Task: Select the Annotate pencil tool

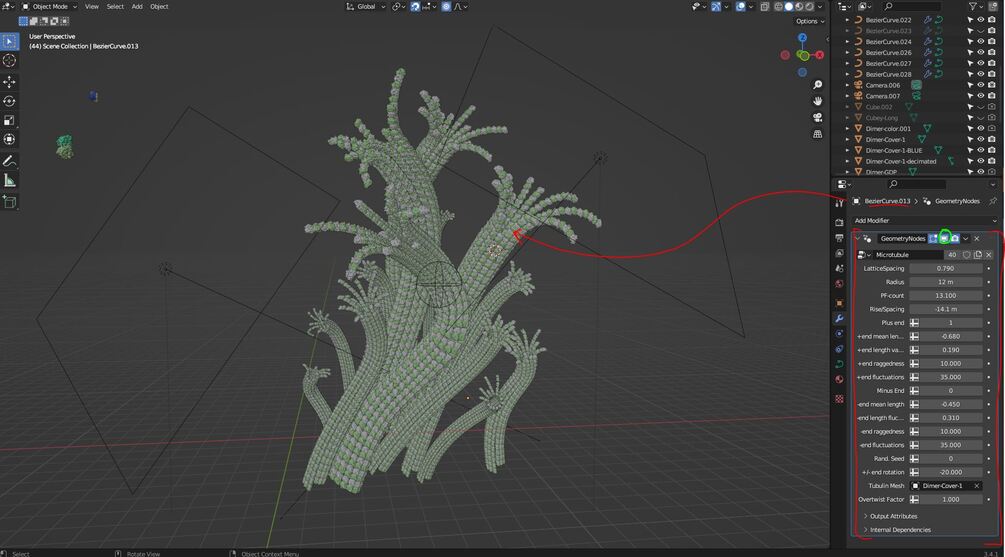Action: click(x=9, y=161)
